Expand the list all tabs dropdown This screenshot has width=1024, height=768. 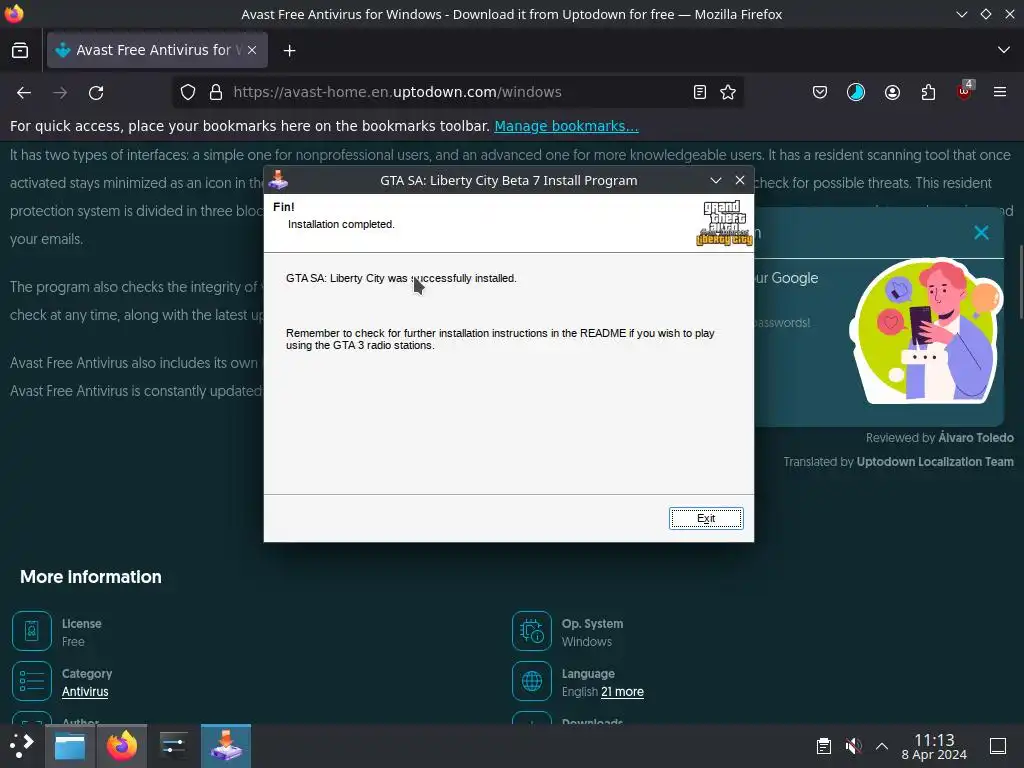(x=1004, y=50)
